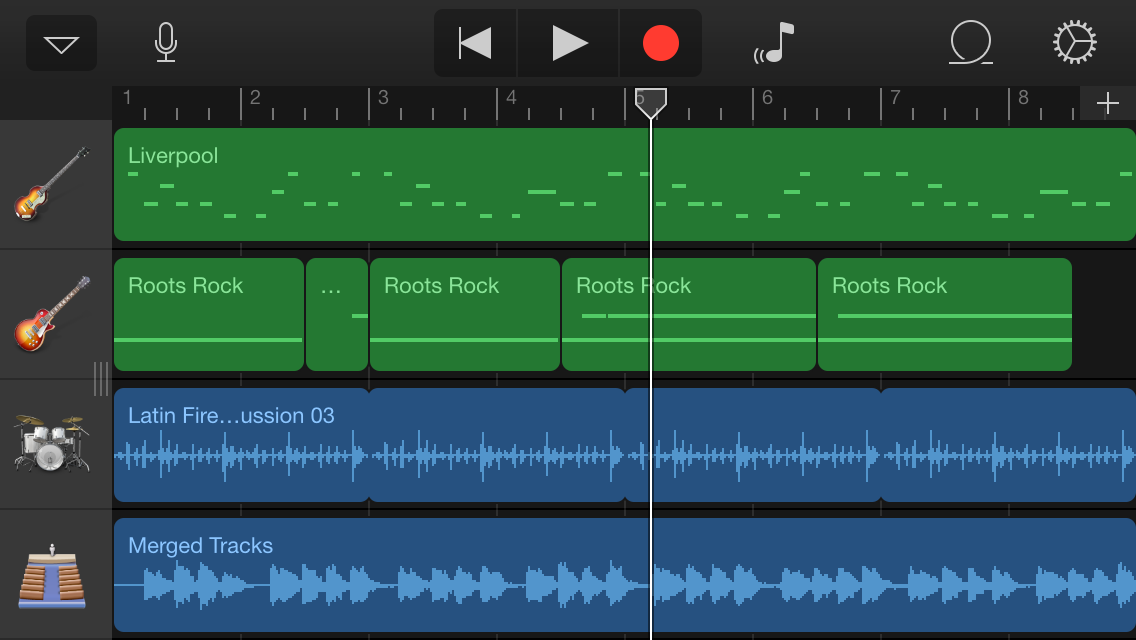The height and width of the screenshot is (640, 1136).
Task: Tap bar 7 on the ruler
Action: (x=895, y=97)
